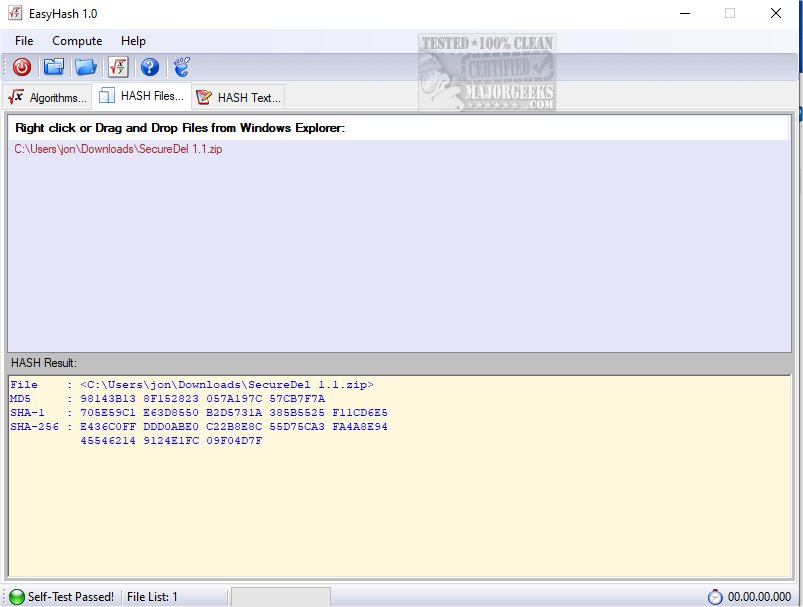
Task: Click SHA-256 continuation line 45546214
Action: click(171, 441)
